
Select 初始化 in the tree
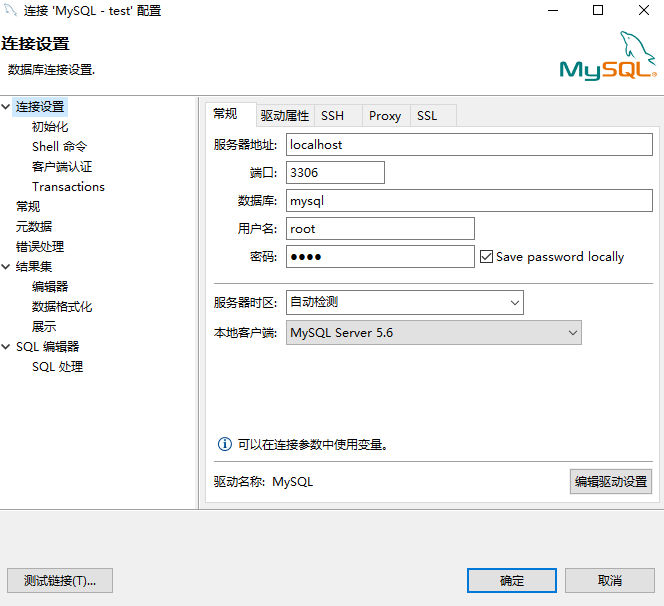coord(50,127)
